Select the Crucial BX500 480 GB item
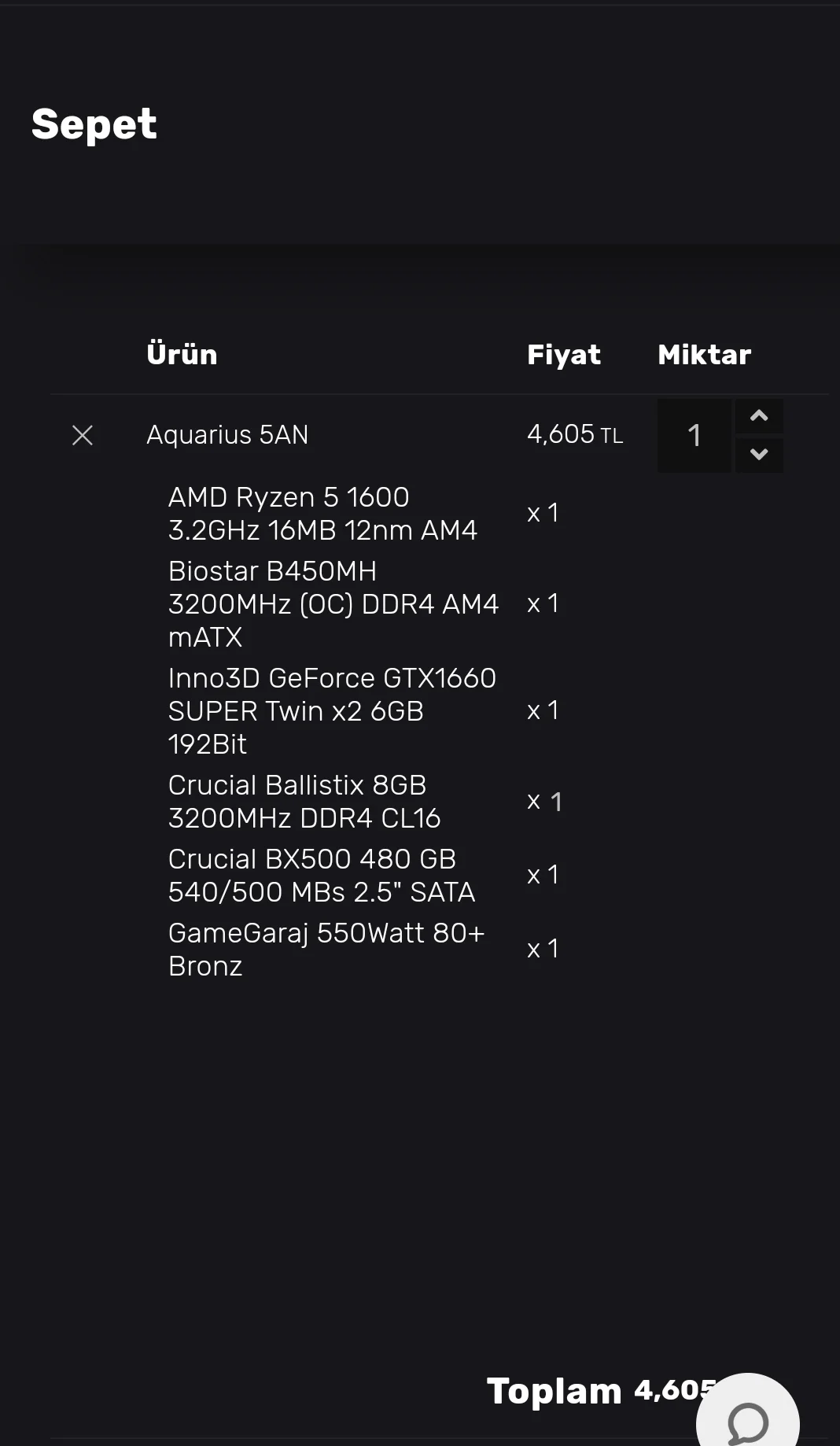Screen dimensions: 840x1446 322,876
